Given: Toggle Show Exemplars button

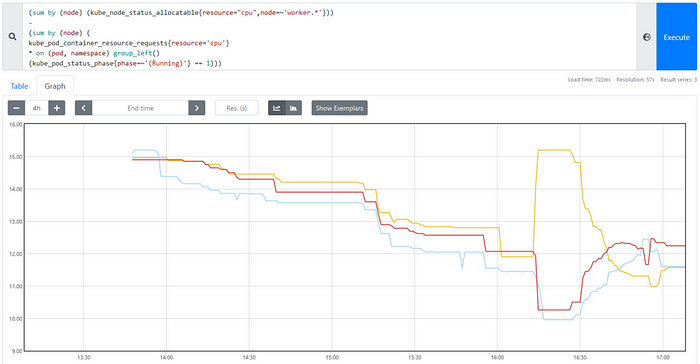Looking at the screenshot, I should 339,108.
